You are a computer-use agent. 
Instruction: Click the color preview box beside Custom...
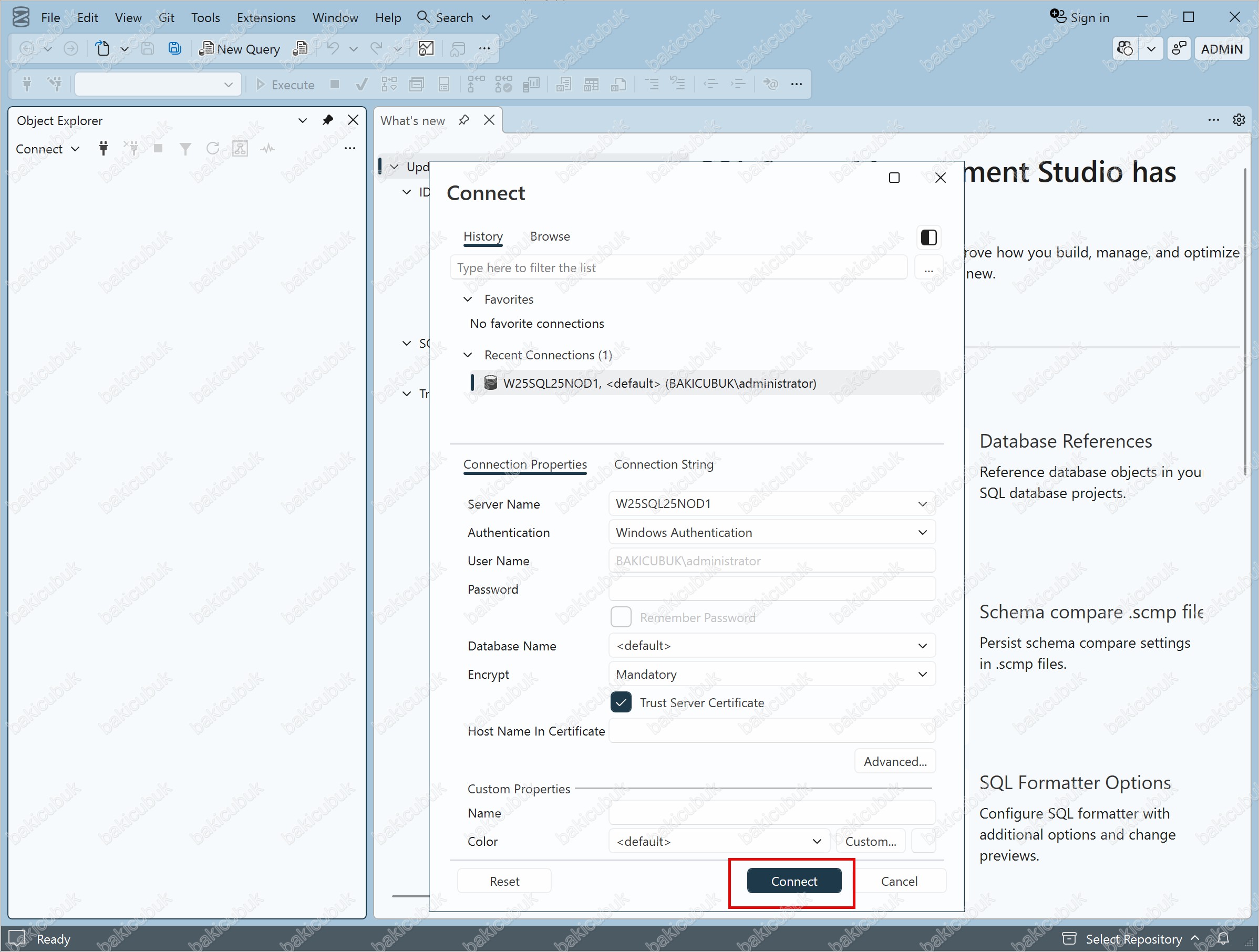click(x=924, y=841)
